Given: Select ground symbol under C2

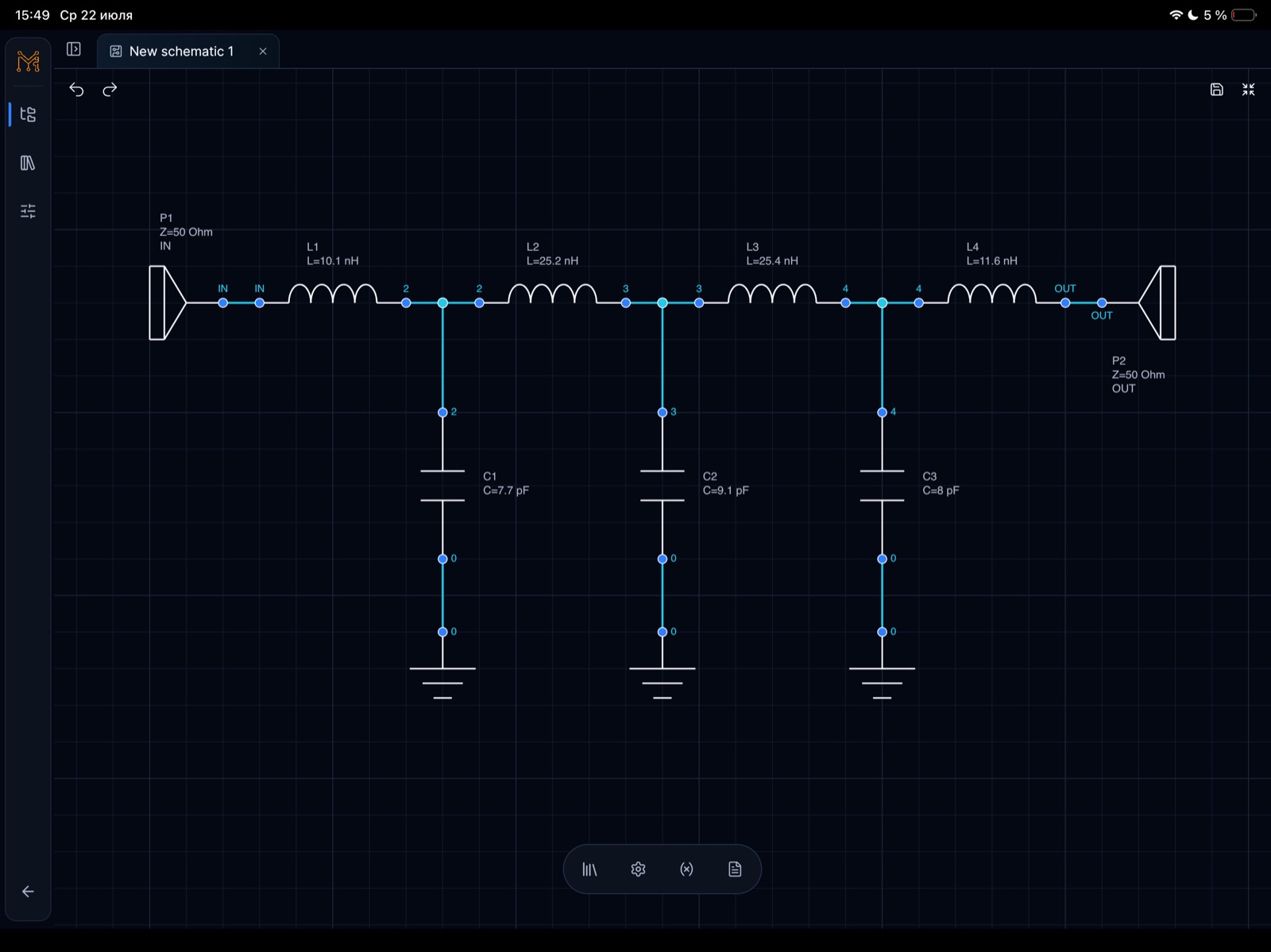Looking at the screenshot, I should coord(663,683).
